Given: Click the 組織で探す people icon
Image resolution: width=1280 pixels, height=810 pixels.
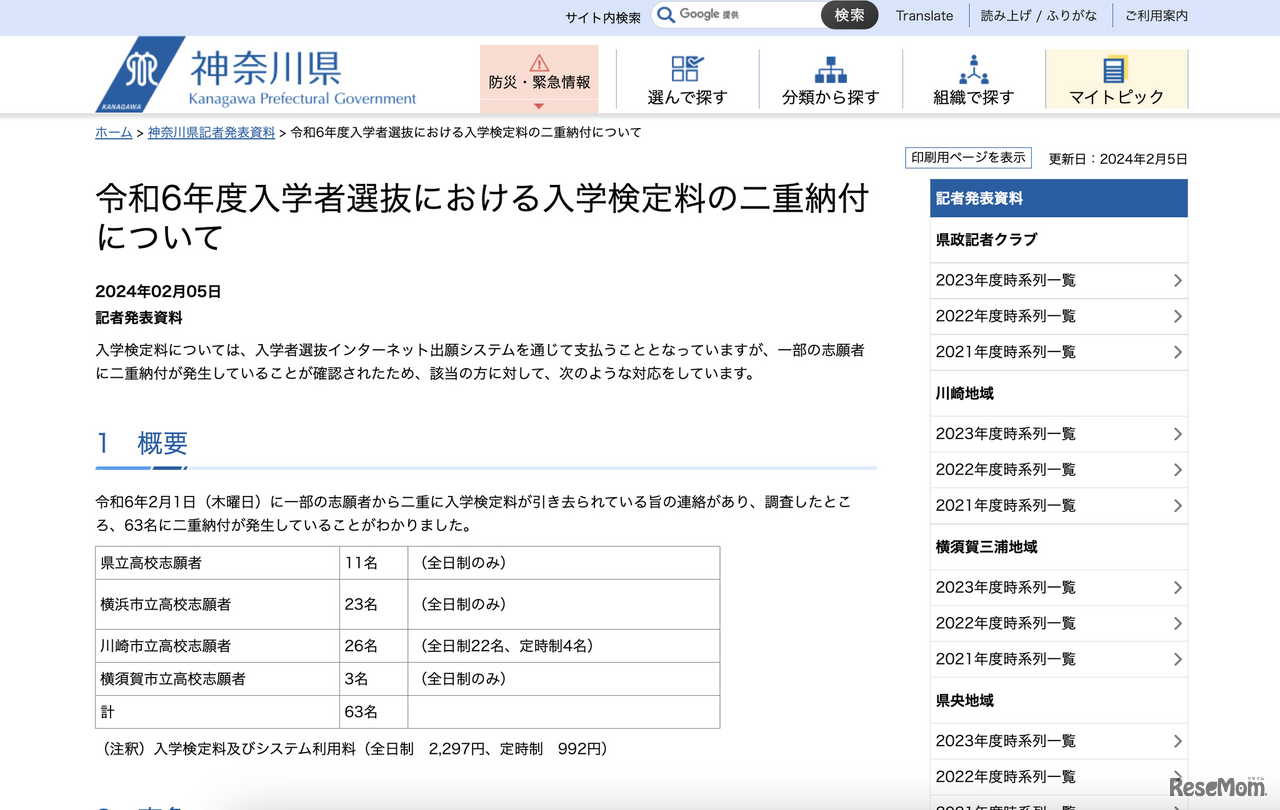Looking at the screenshot, I should tap(973, 69).
